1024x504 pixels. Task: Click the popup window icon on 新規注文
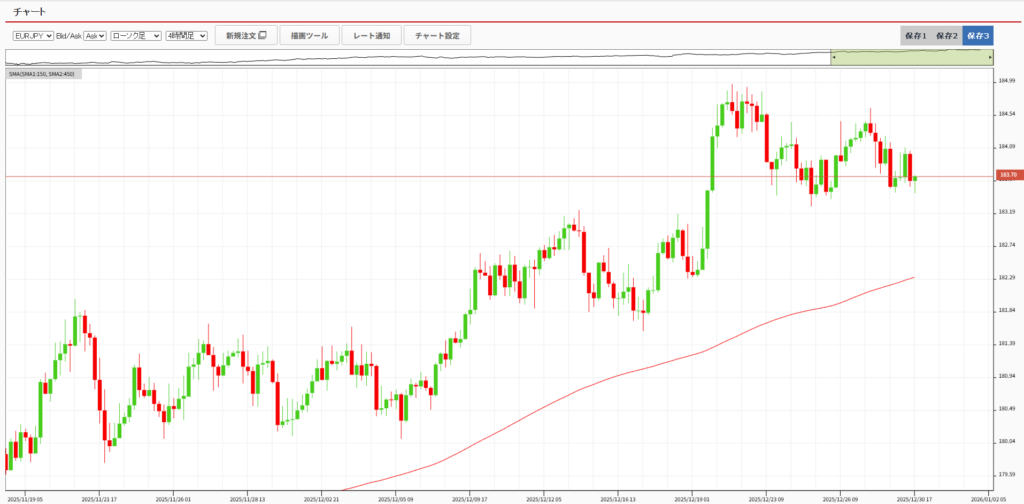click(x=262, y=36)
